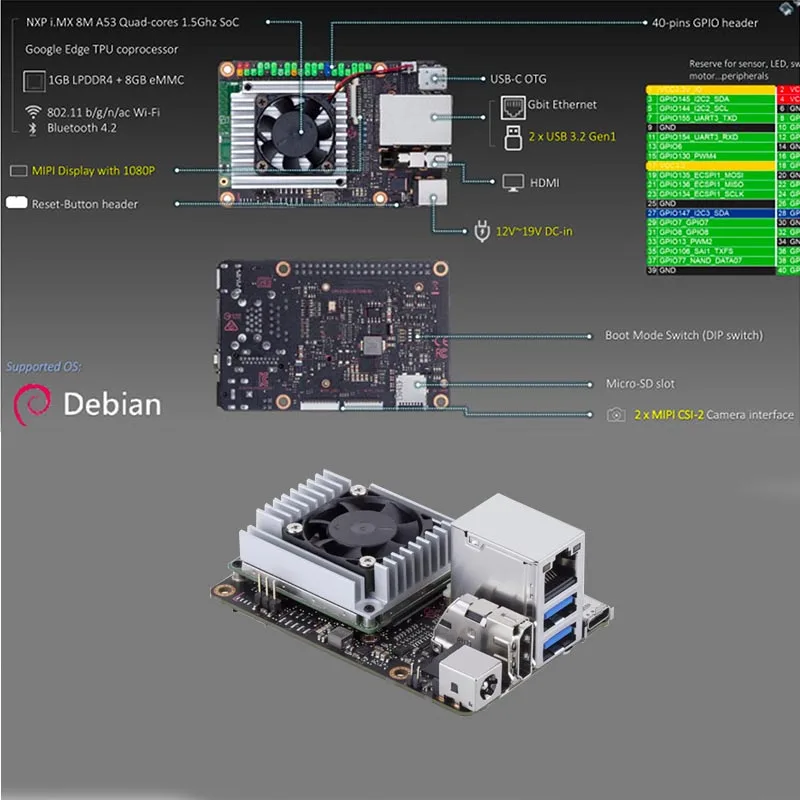This screenshot has width=800, height=800.
Task: Select pin 29 GPIO7 row
Action: [x=711, y=222]
